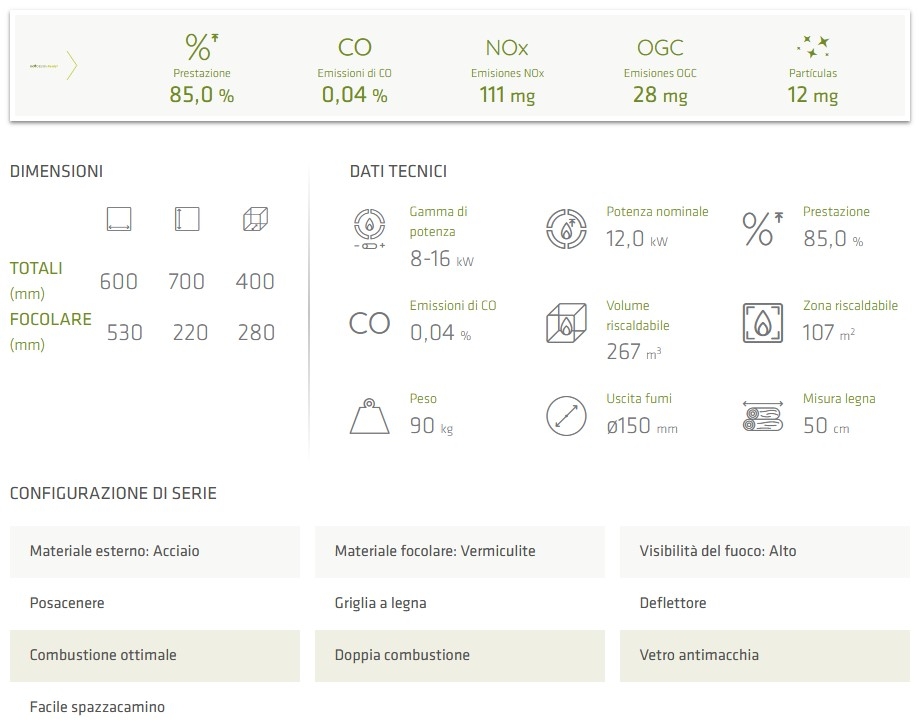Click the CO emissions icon in Dati Tecnici
This screenshot has height=728, width=919.
(369, 323)
